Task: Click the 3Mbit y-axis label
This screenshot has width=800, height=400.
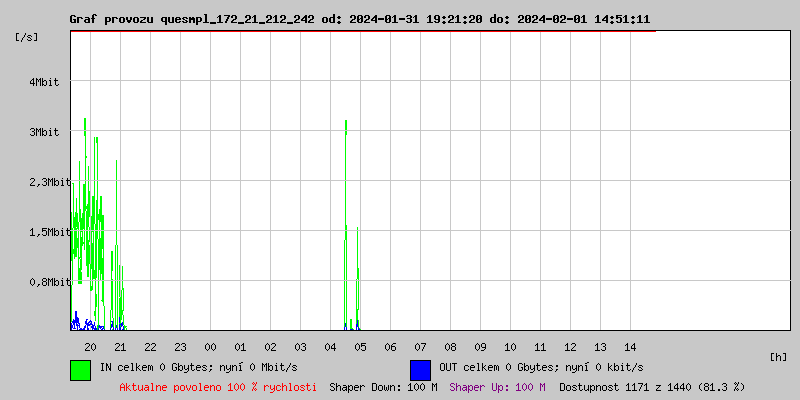Action: click(45, 132)
